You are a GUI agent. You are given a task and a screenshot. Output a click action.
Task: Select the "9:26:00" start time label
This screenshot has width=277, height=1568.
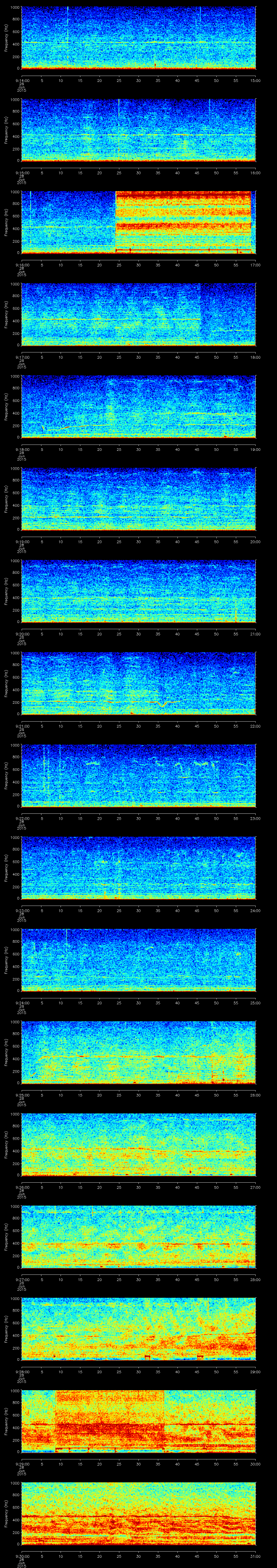pyautogui.click(x=22, y=1187)
